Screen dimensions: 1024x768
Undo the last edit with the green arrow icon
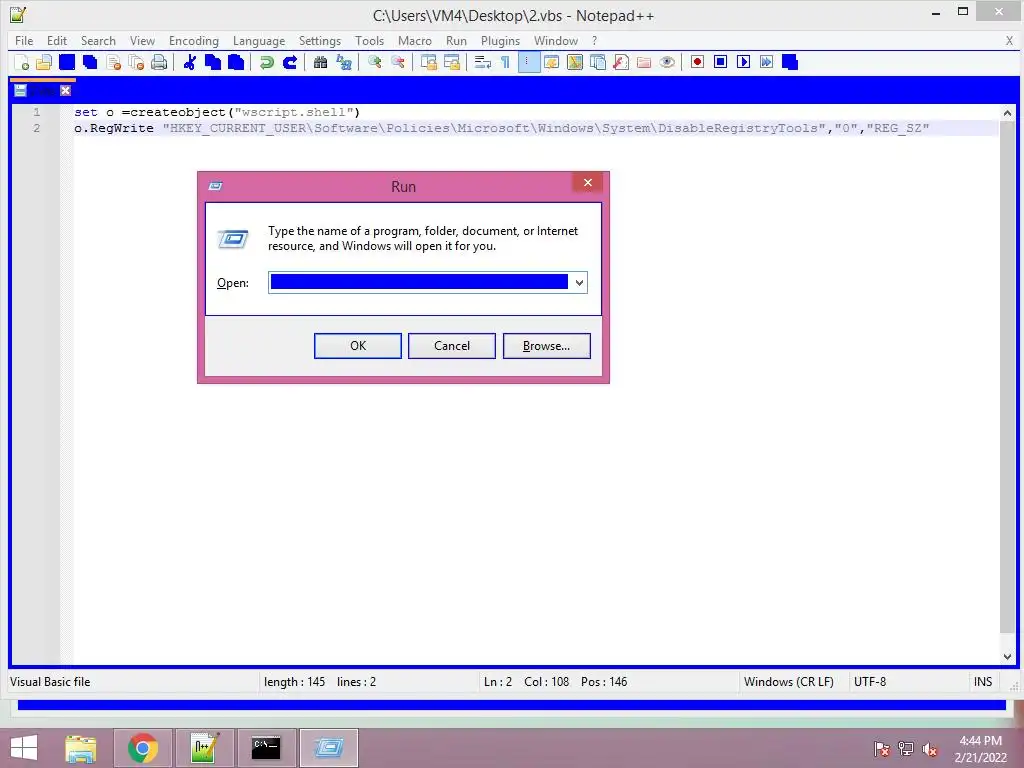pos(266,62)
